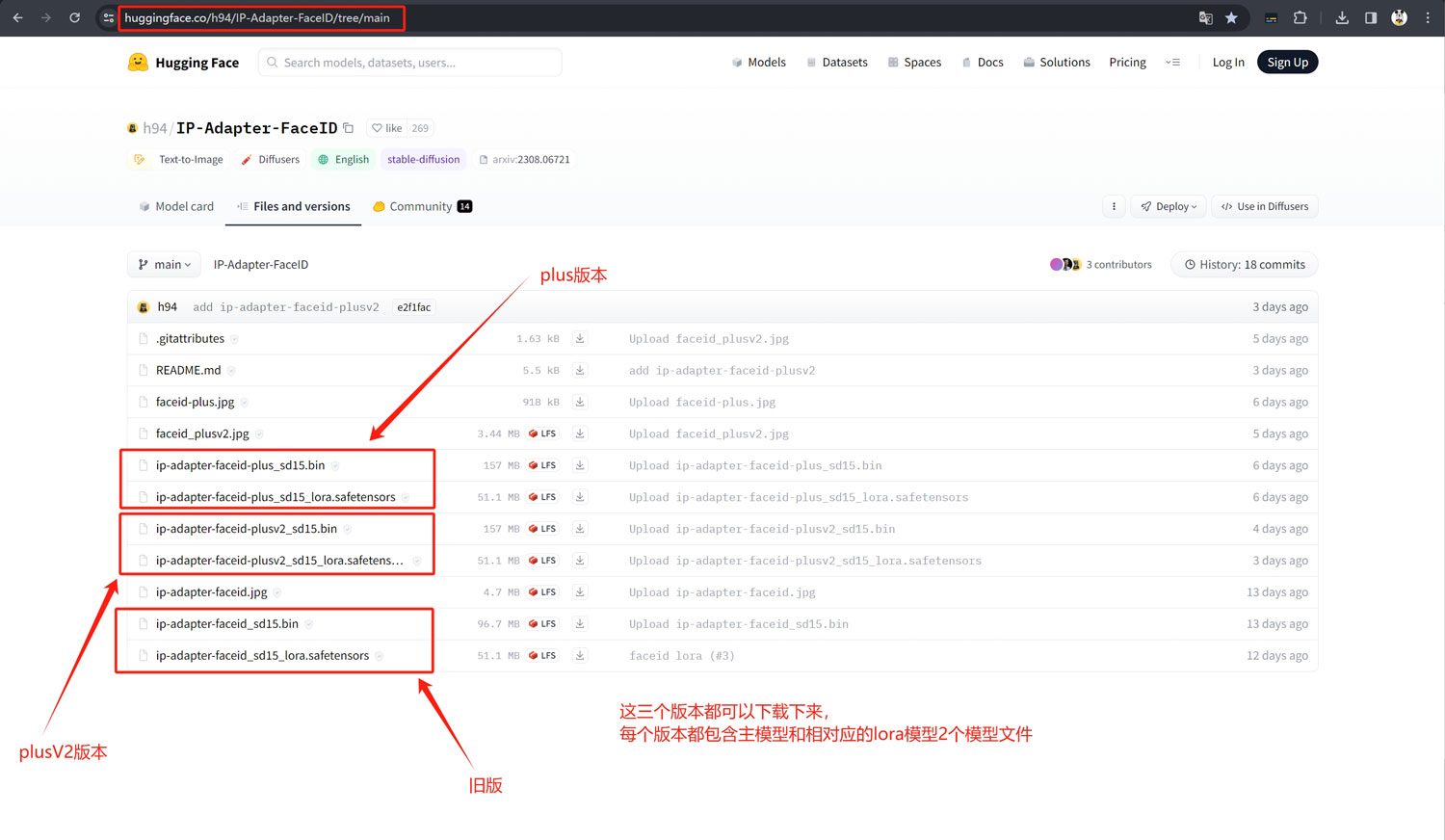
Task: Open the faceid-plus.jpg file
Action: click(196, 402)
